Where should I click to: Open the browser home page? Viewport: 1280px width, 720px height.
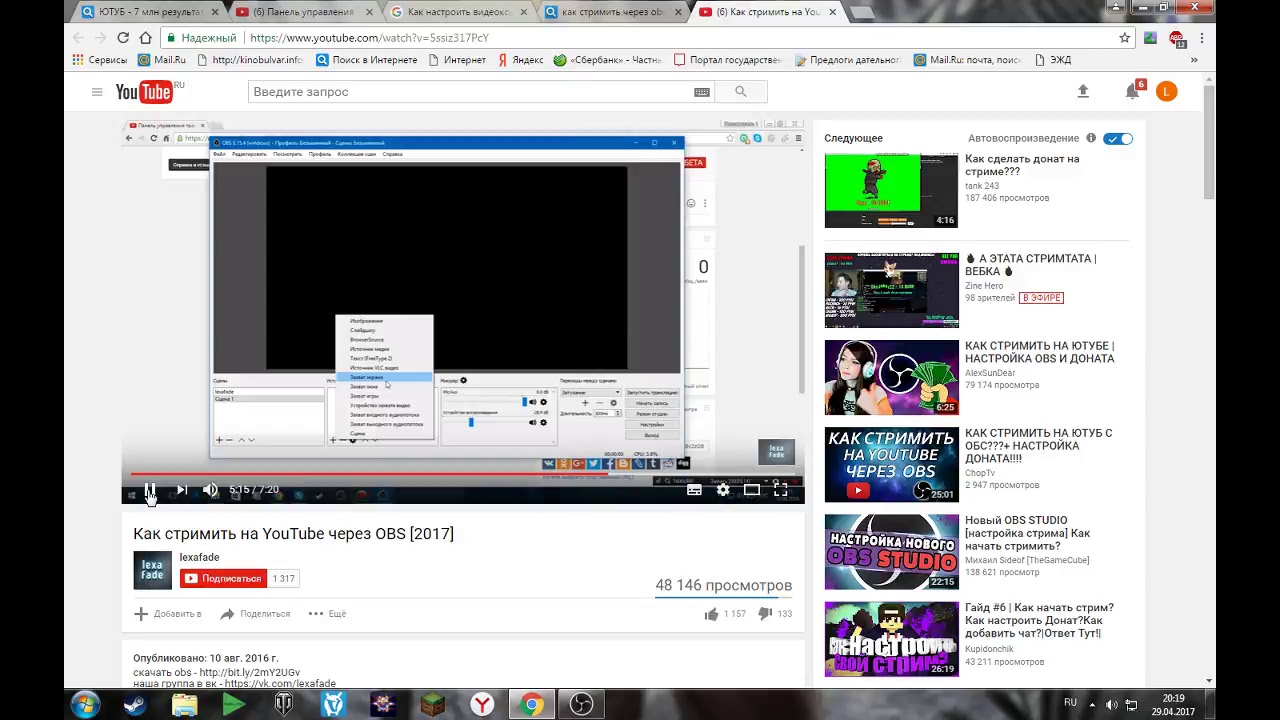tap(146, 37)
